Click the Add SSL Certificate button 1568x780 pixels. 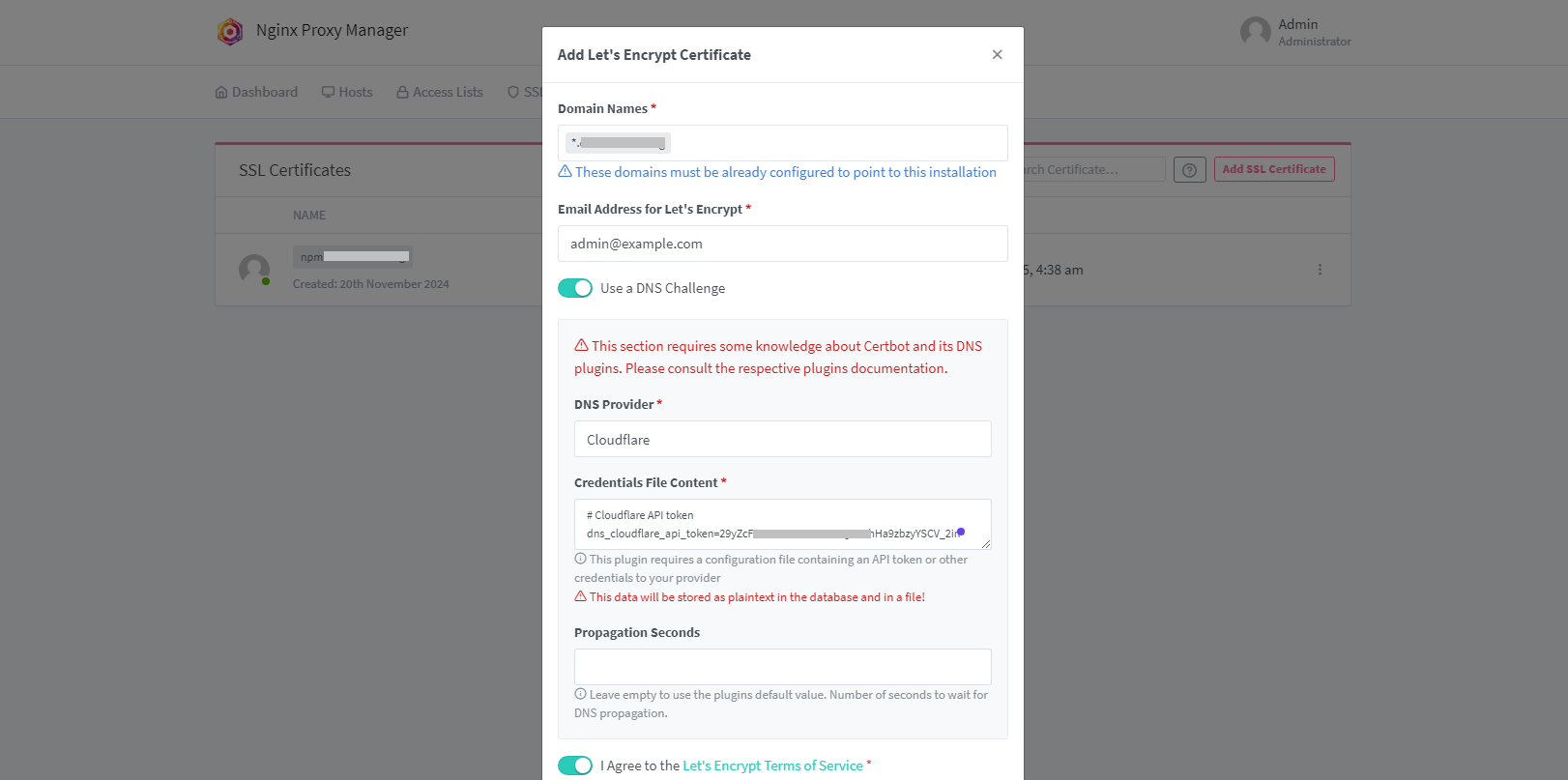pyautogui.click(x=1274, y=169)
